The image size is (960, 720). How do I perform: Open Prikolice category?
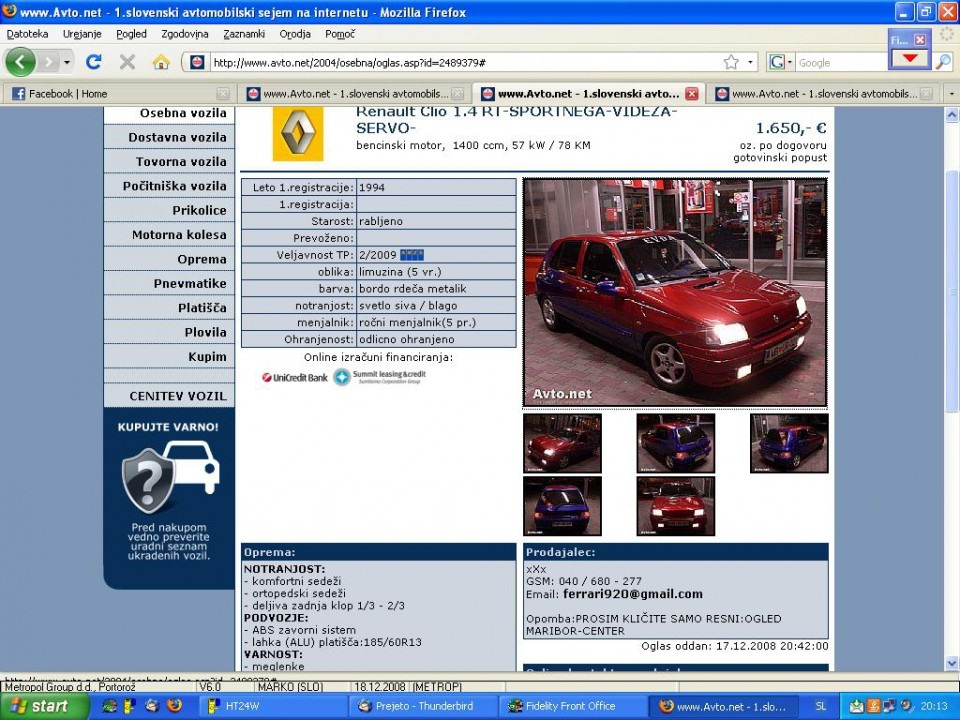(x=170, y=210)
